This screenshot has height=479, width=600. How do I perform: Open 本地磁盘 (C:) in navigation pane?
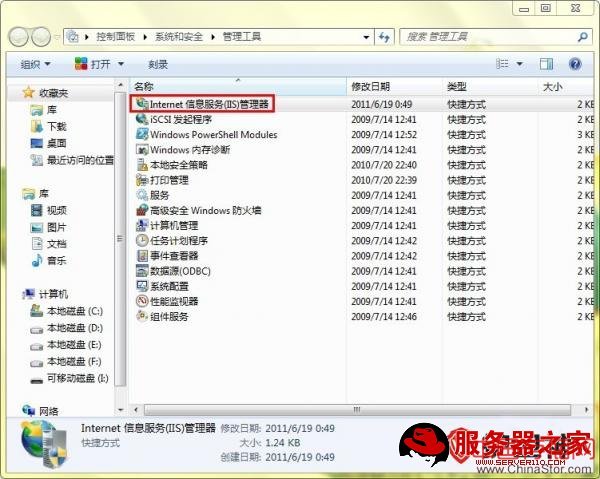(75, 311)
